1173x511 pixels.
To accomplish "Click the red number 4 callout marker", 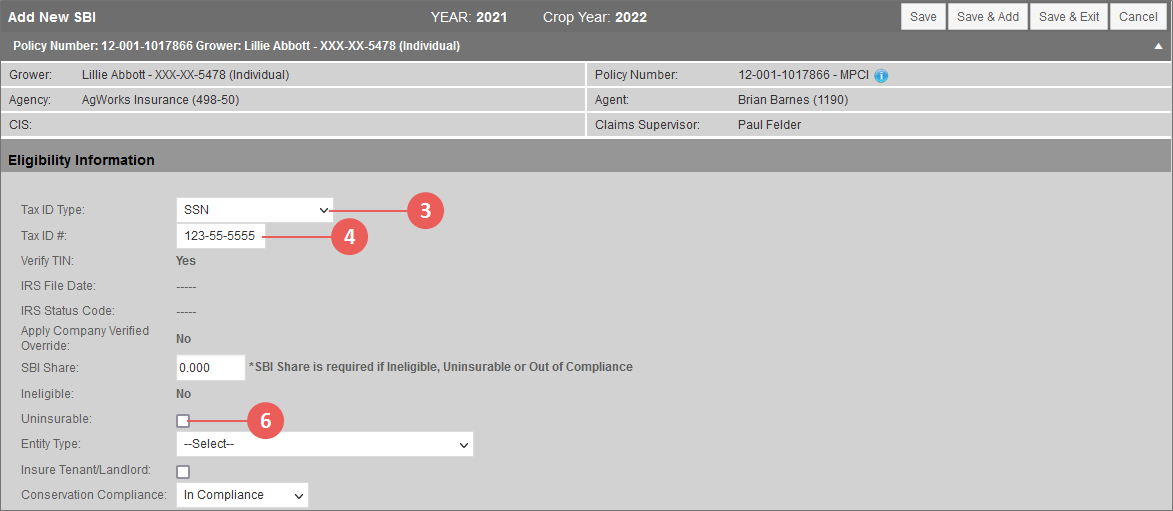I will (349, 237).
